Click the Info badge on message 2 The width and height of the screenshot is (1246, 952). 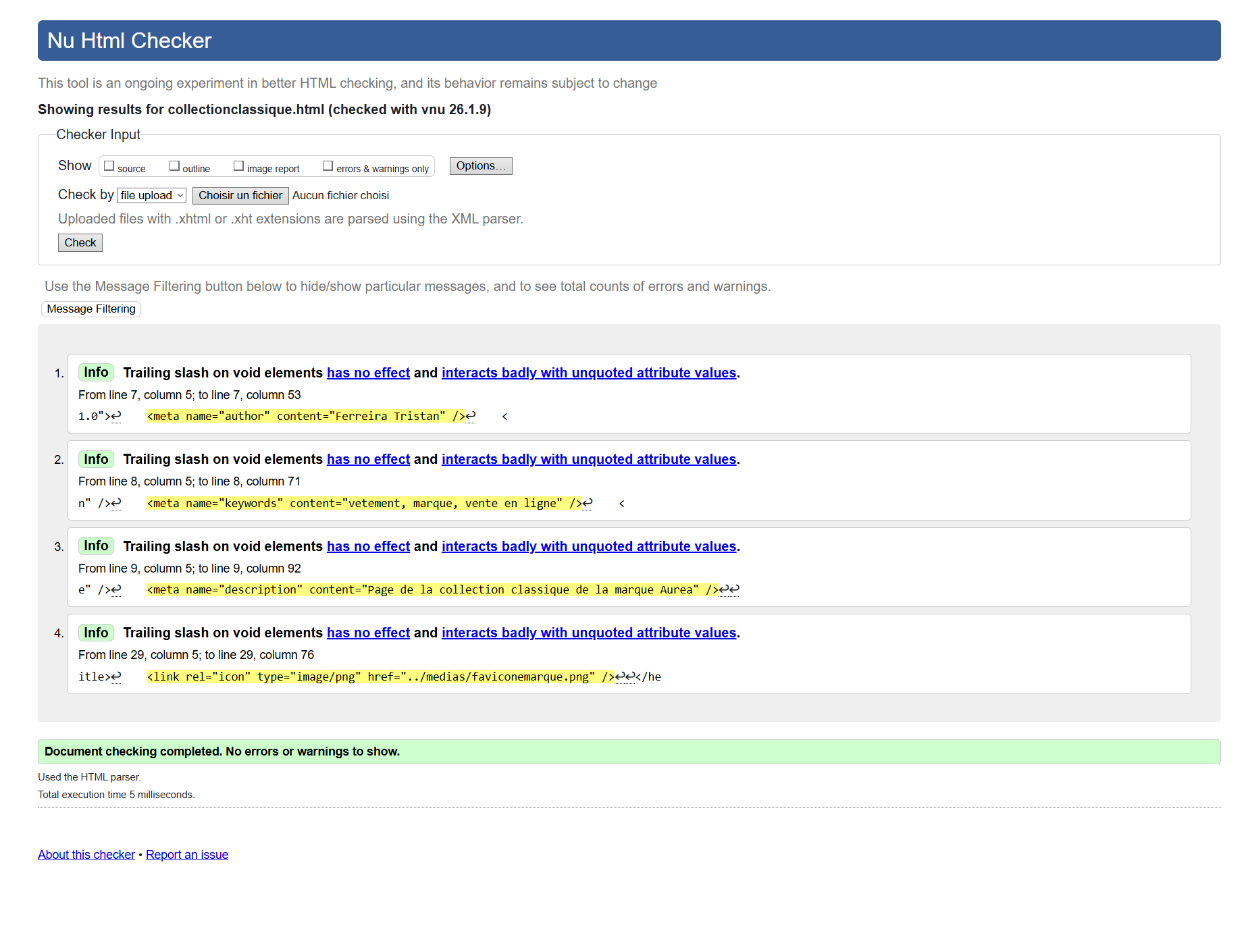pyautogui.click(x=96, y=460)
